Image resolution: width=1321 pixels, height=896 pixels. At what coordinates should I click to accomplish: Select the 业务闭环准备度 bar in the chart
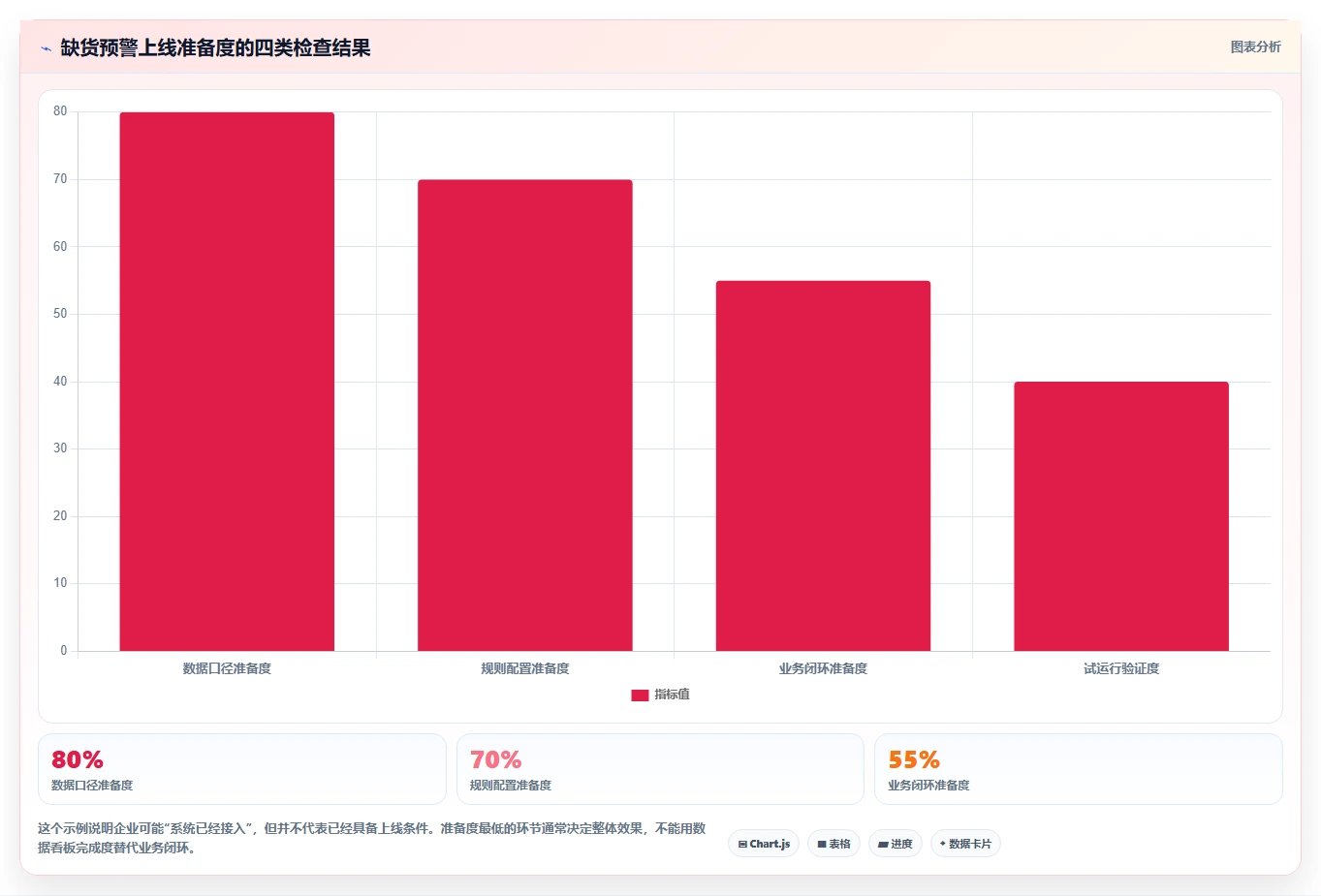coord(823,466)
